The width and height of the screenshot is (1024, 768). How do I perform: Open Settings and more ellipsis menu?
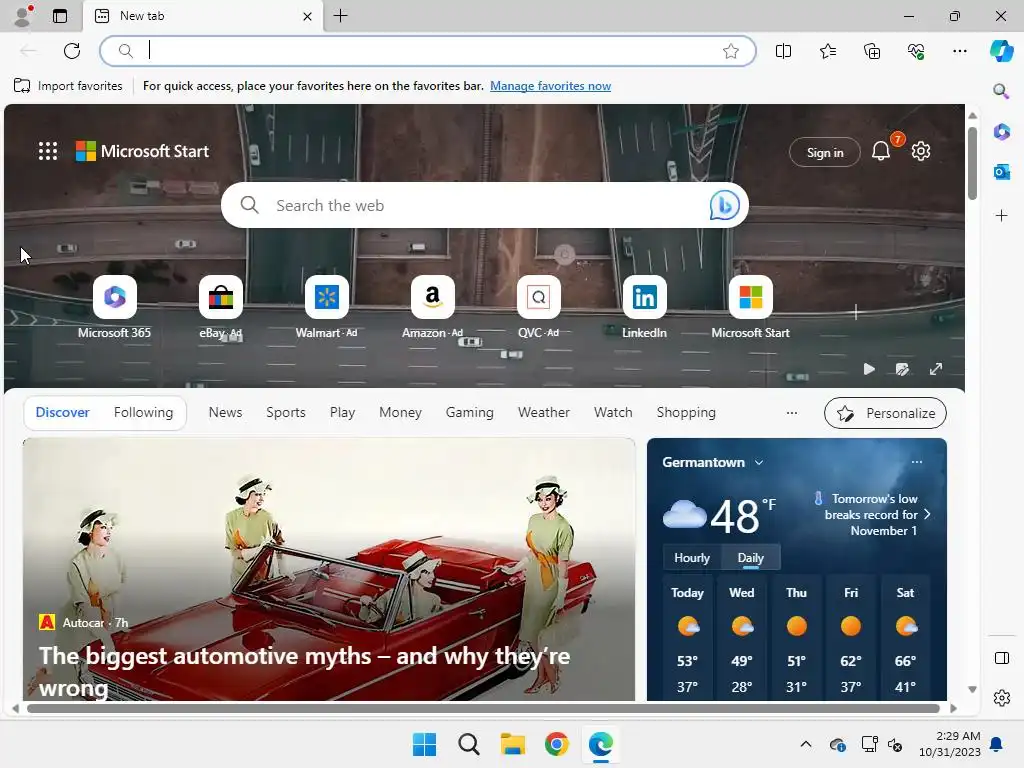[959, 51]
